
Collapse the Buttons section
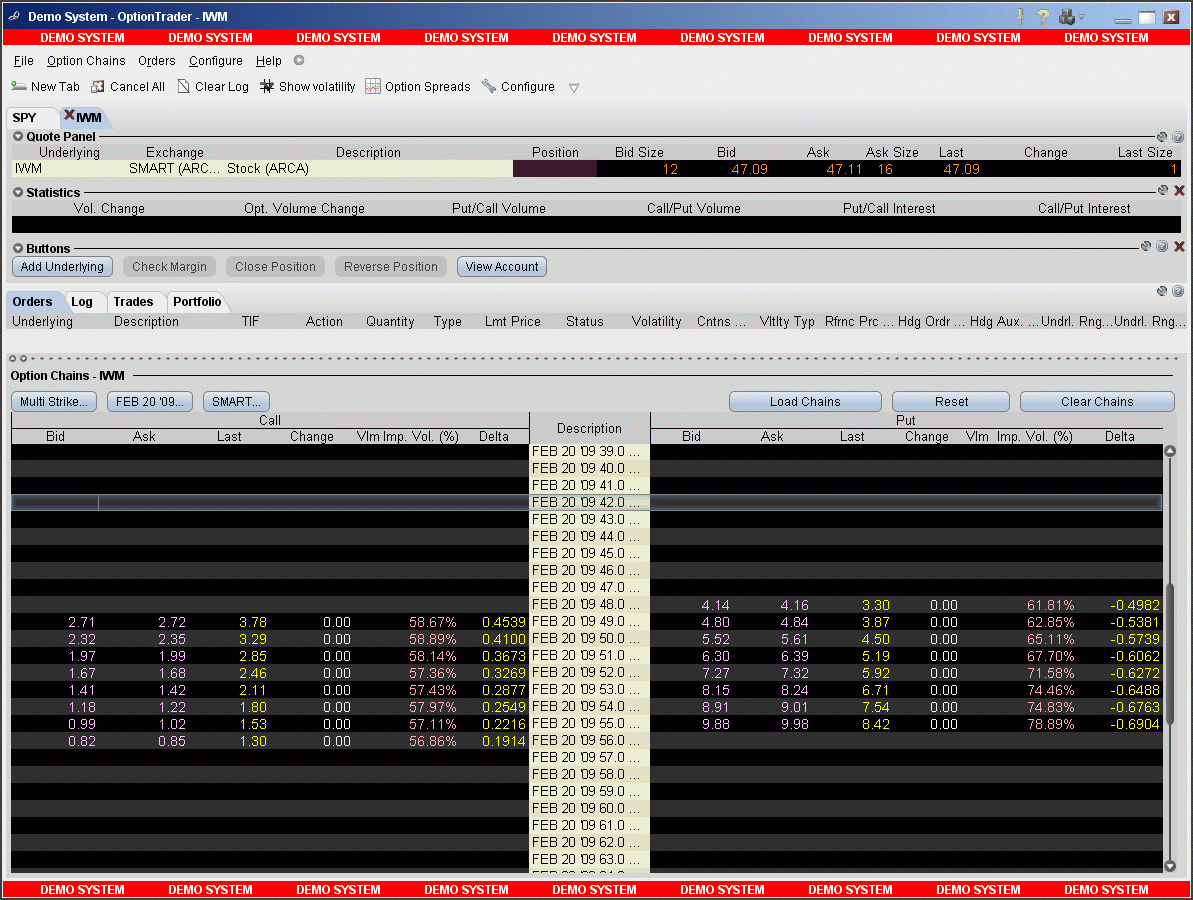[x=17, y=249]
